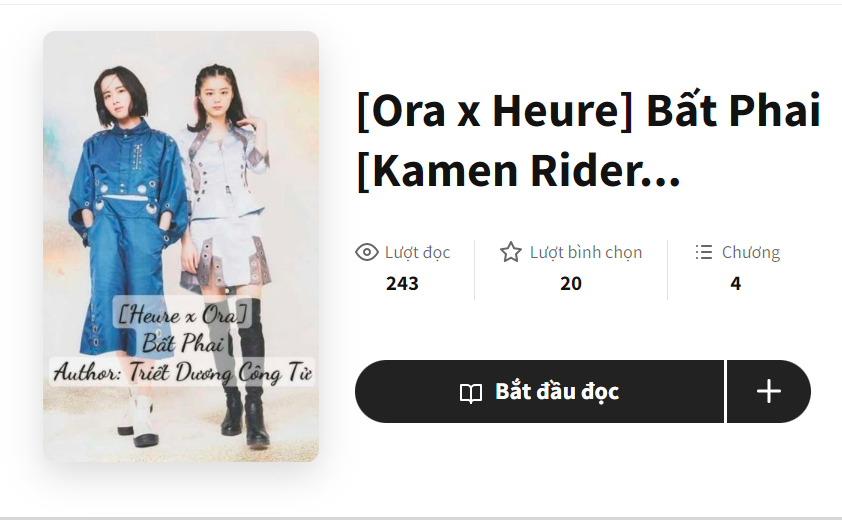
Task: Click the read count 243
Action: click(402, 283)
